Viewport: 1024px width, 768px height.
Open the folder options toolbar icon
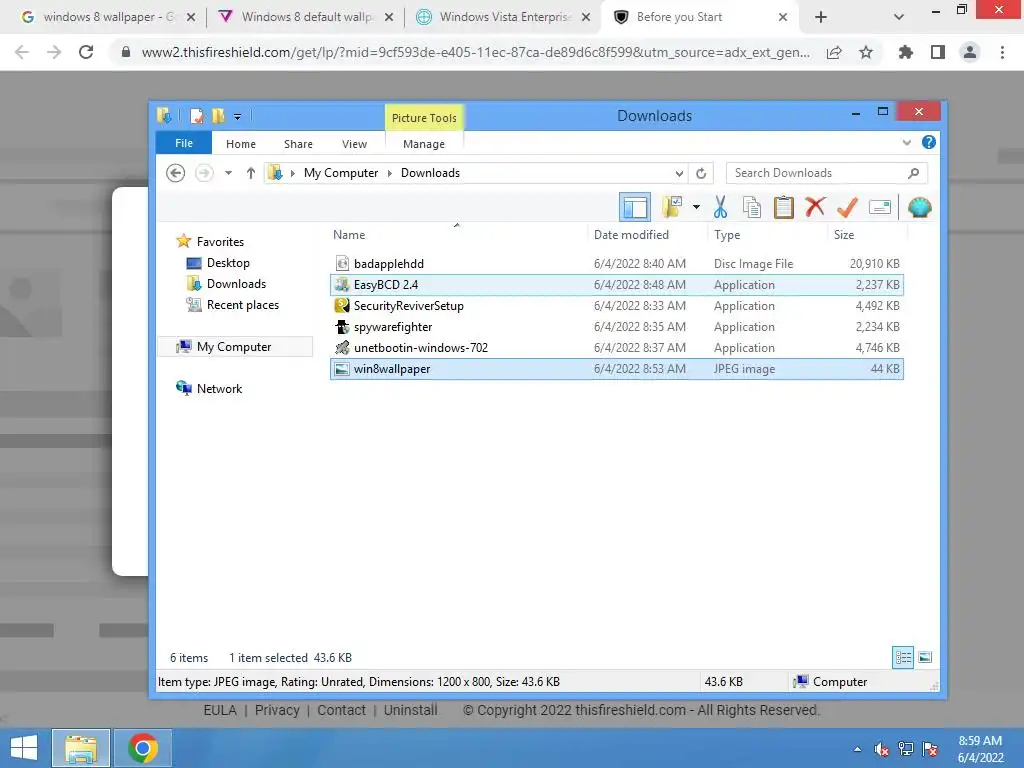[672, 208]
